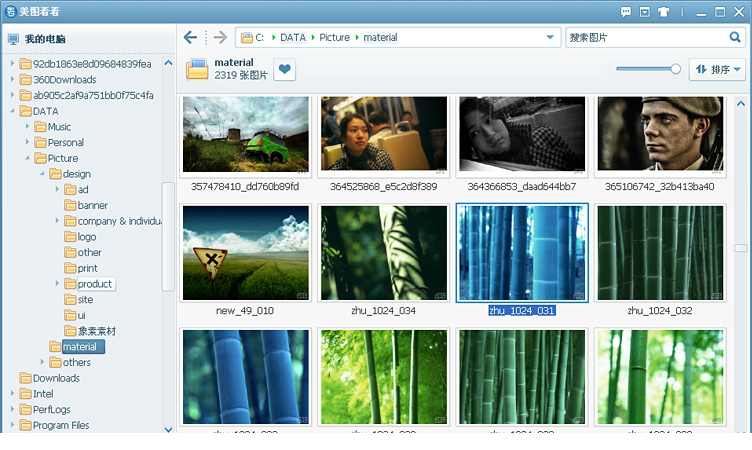Click the Meitu KanKan app logo
The width and height of the screenshot is (752, 450).
pos(10,12)
